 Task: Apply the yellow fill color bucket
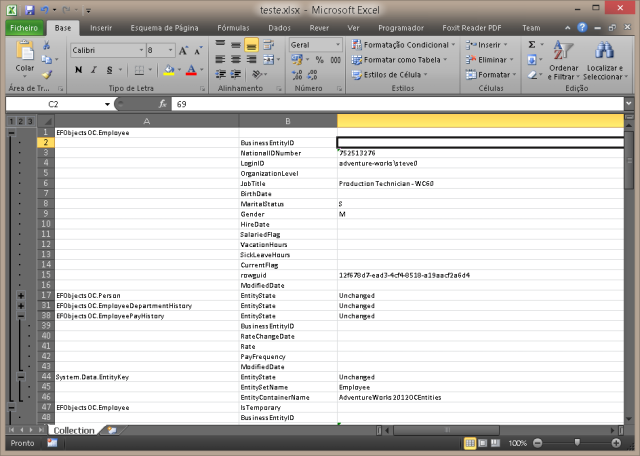point(169,70)
